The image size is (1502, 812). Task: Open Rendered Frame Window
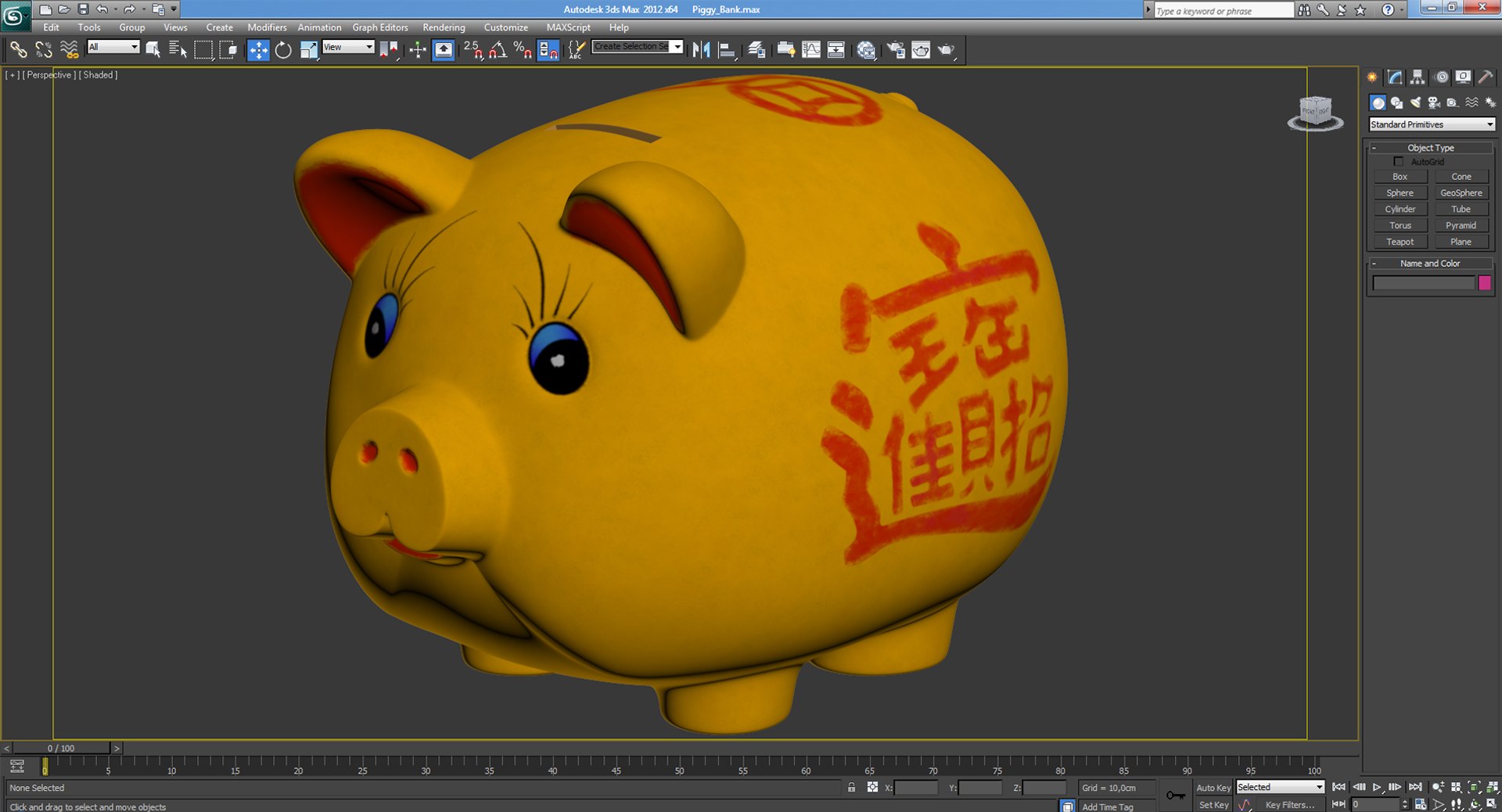pos(921,50)
